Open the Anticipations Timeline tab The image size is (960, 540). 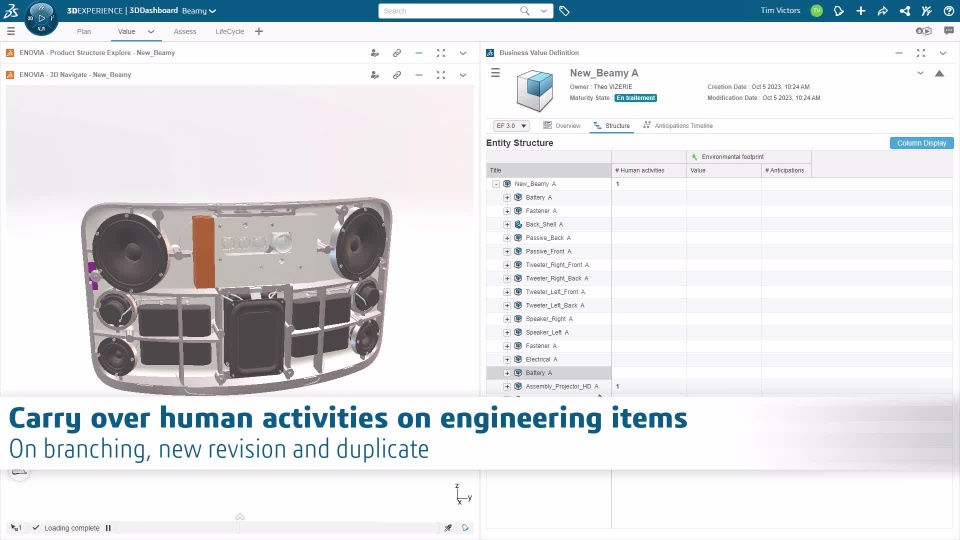pos(678,126)
